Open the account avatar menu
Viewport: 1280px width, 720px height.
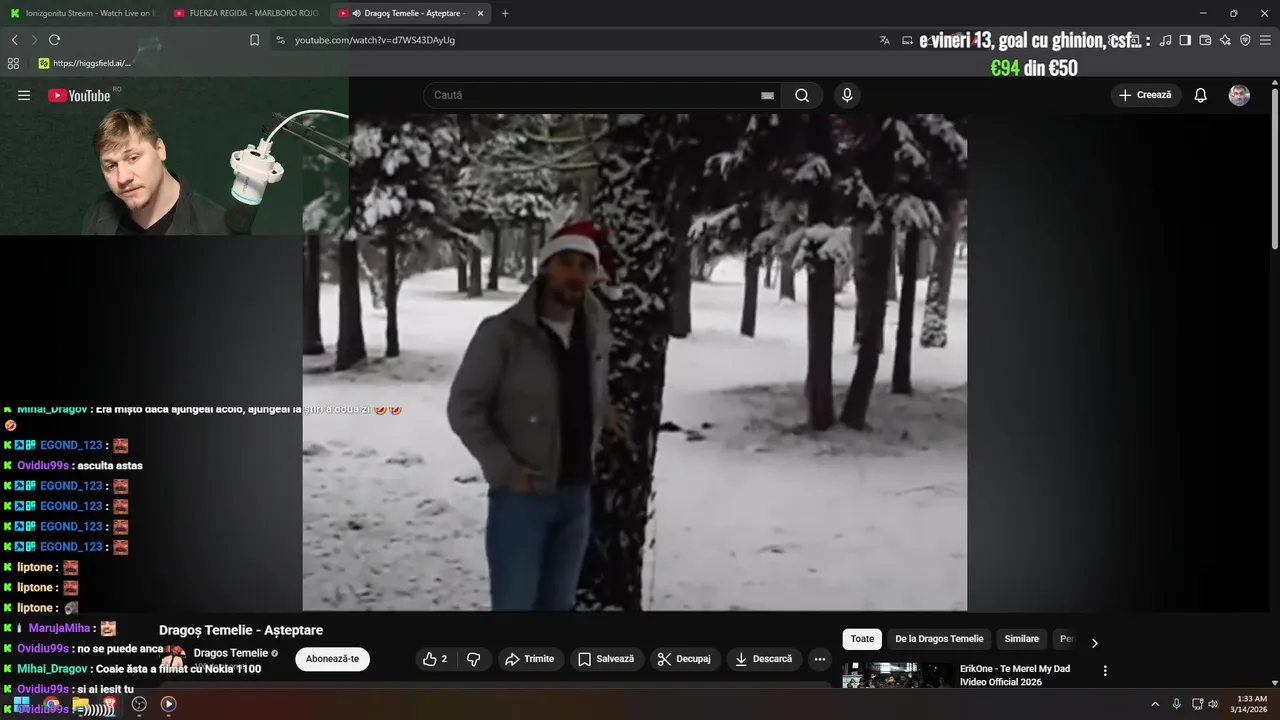tap(1239, 95)
